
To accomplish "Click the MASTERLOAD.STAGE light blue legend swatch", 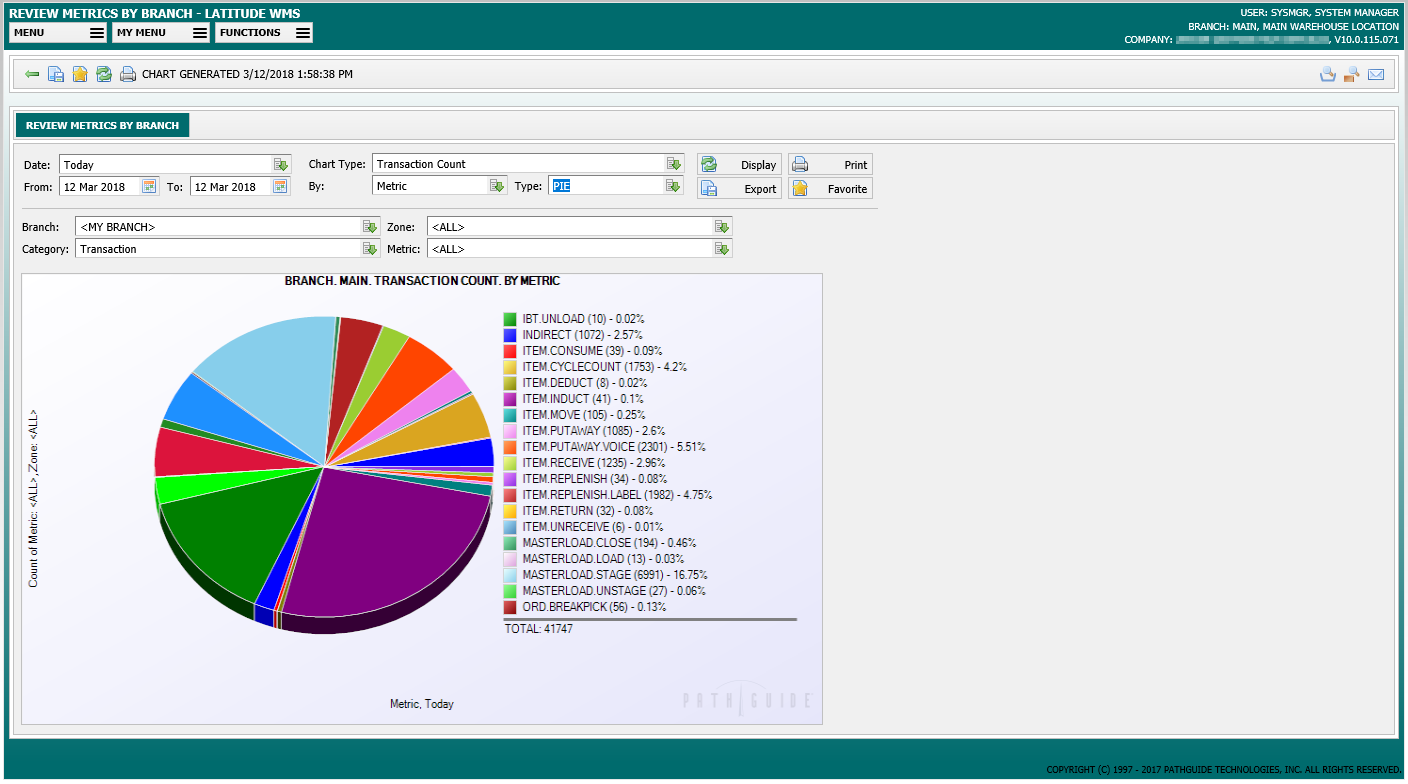I will coord(510,575).
